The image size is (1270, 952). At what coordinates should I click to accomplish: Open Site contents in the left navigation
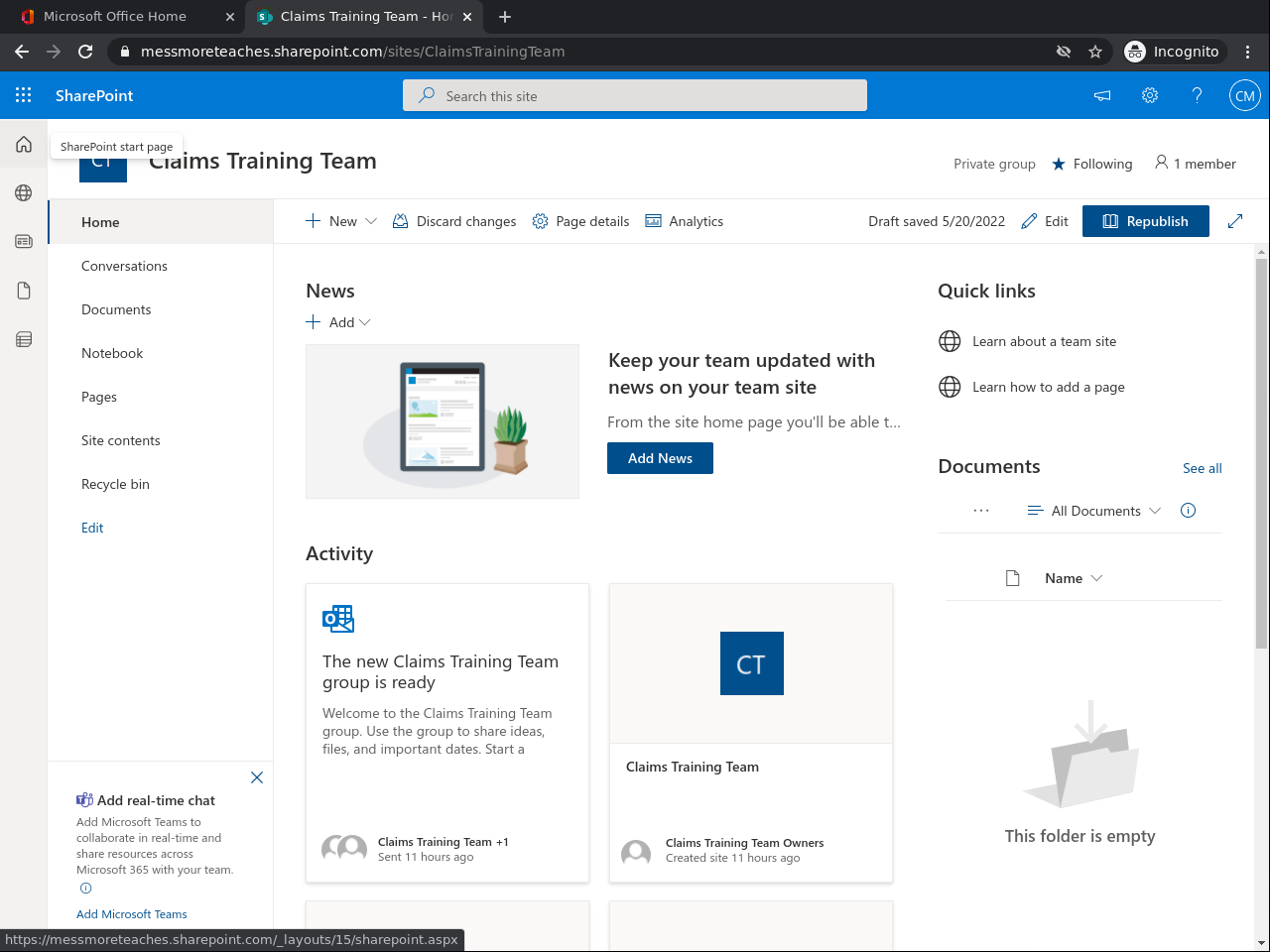tap(121, 440)
